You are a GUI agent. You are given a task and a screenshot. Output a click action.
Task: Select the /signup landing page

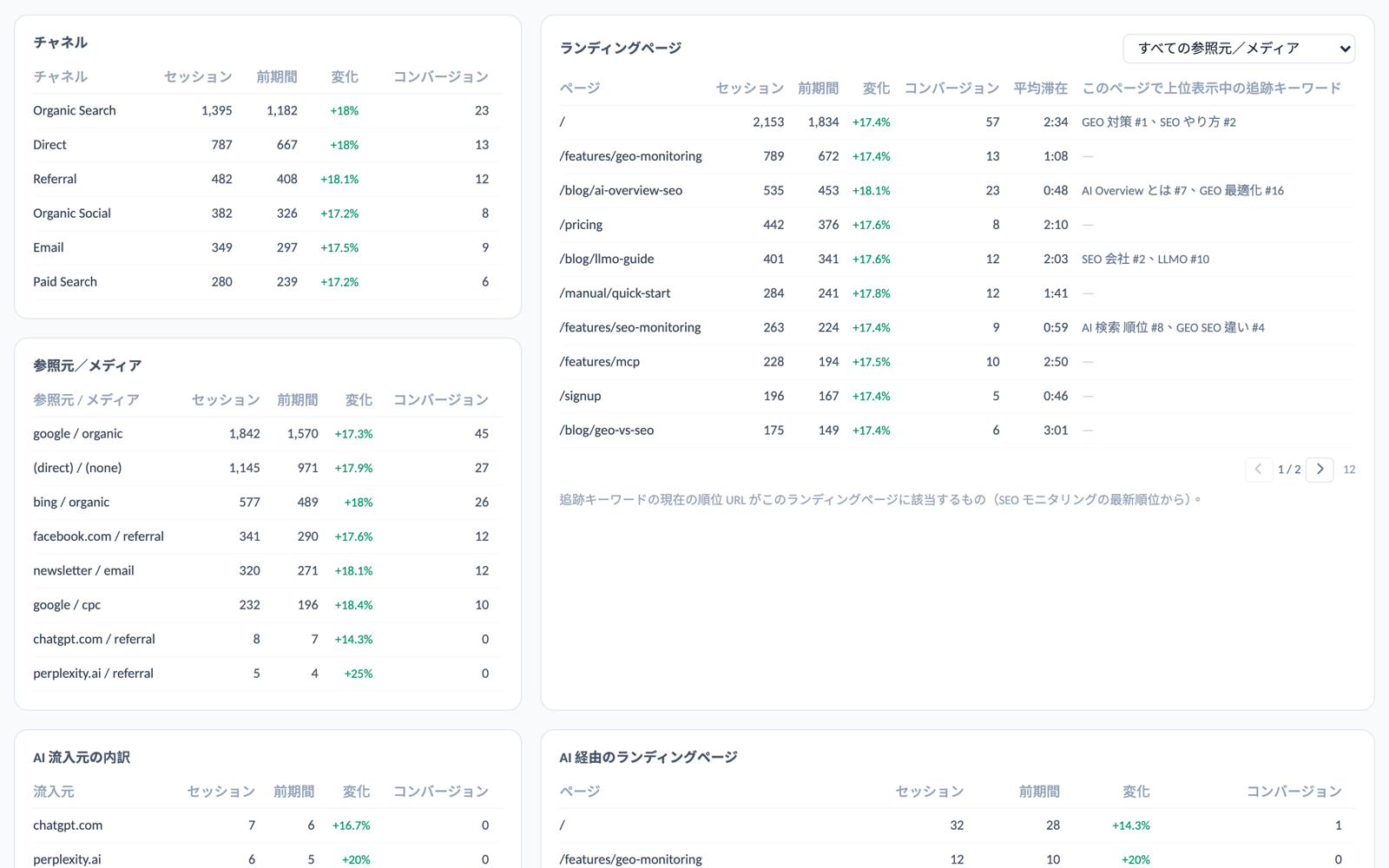pyautogui.click(x=581, y=396)
